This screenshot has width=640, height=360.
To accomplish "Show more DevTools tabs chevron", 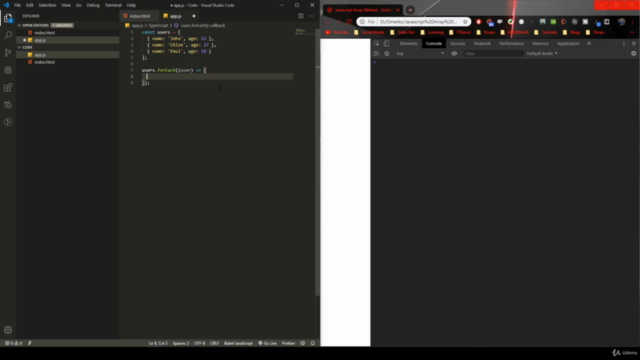I will click(589, 43).
